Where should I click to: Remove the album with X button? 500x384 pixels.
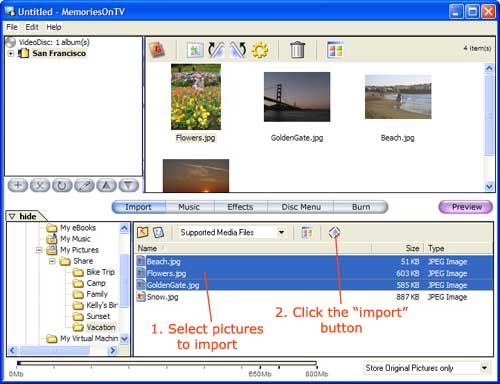click(40, 185)
